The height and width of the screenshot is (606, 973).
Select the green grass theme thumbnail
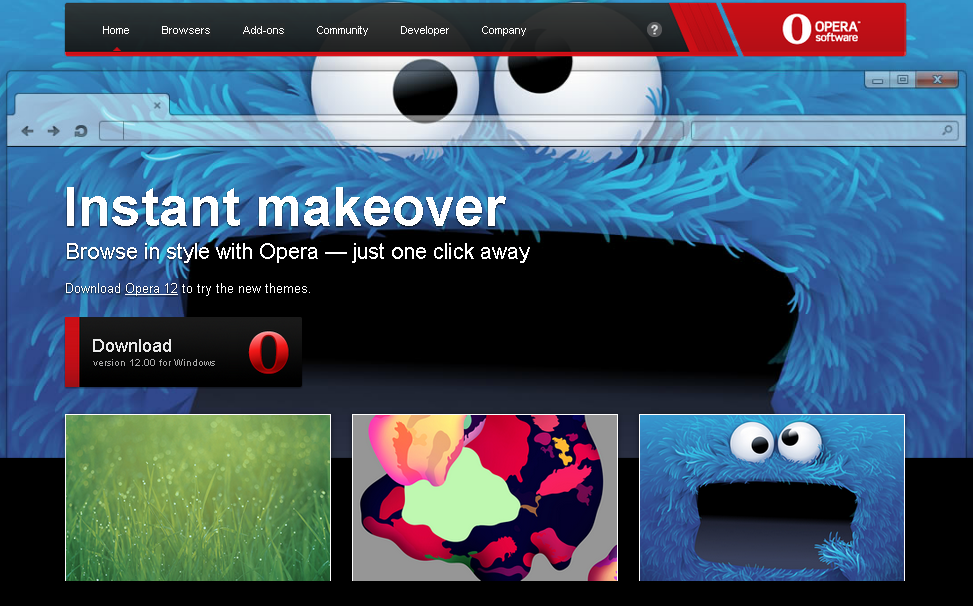coord(197,497)
